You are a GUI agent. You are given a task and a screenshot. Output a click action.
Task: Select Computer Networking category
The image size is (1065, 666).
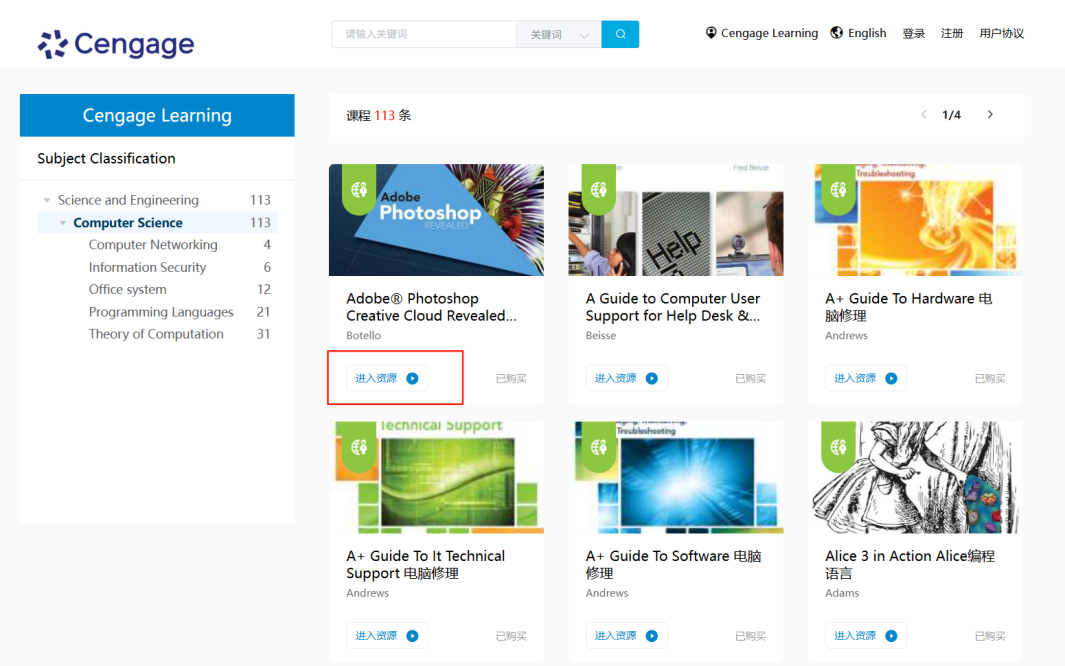tap(152, 245)
